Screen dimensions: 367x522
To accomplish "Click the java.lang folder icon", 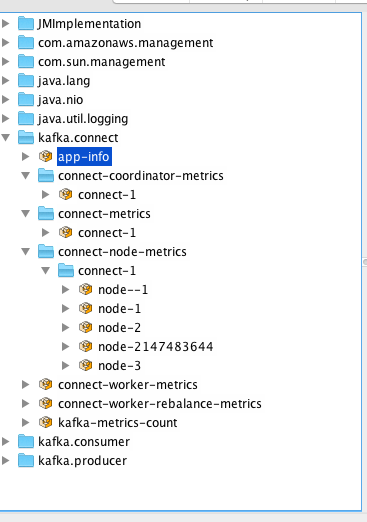I will click(26, 80).
